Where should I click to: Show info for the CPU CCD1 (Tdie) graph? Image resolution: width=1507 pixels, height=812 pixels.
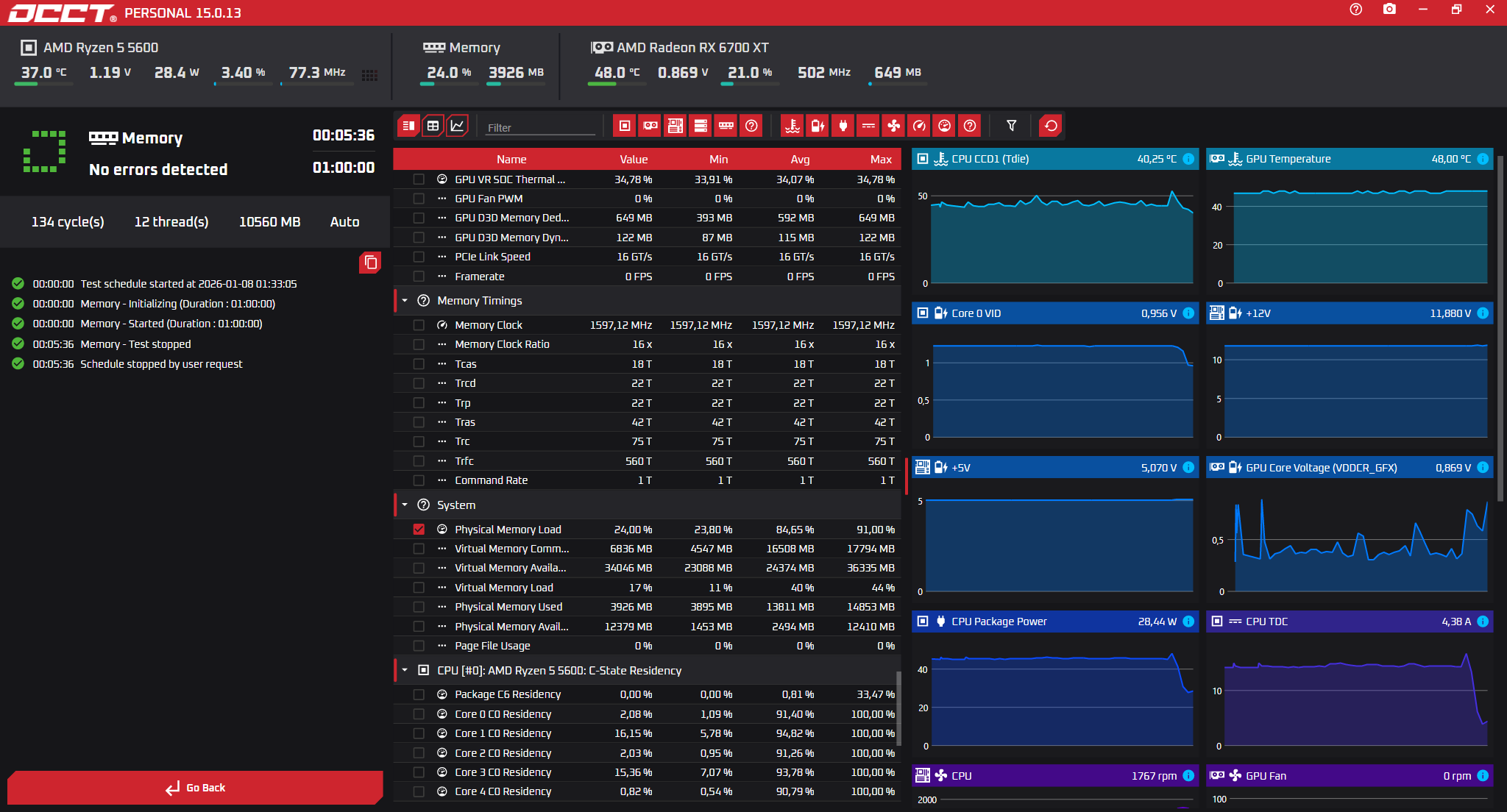pyautogui.click(x=1188, y=159)
